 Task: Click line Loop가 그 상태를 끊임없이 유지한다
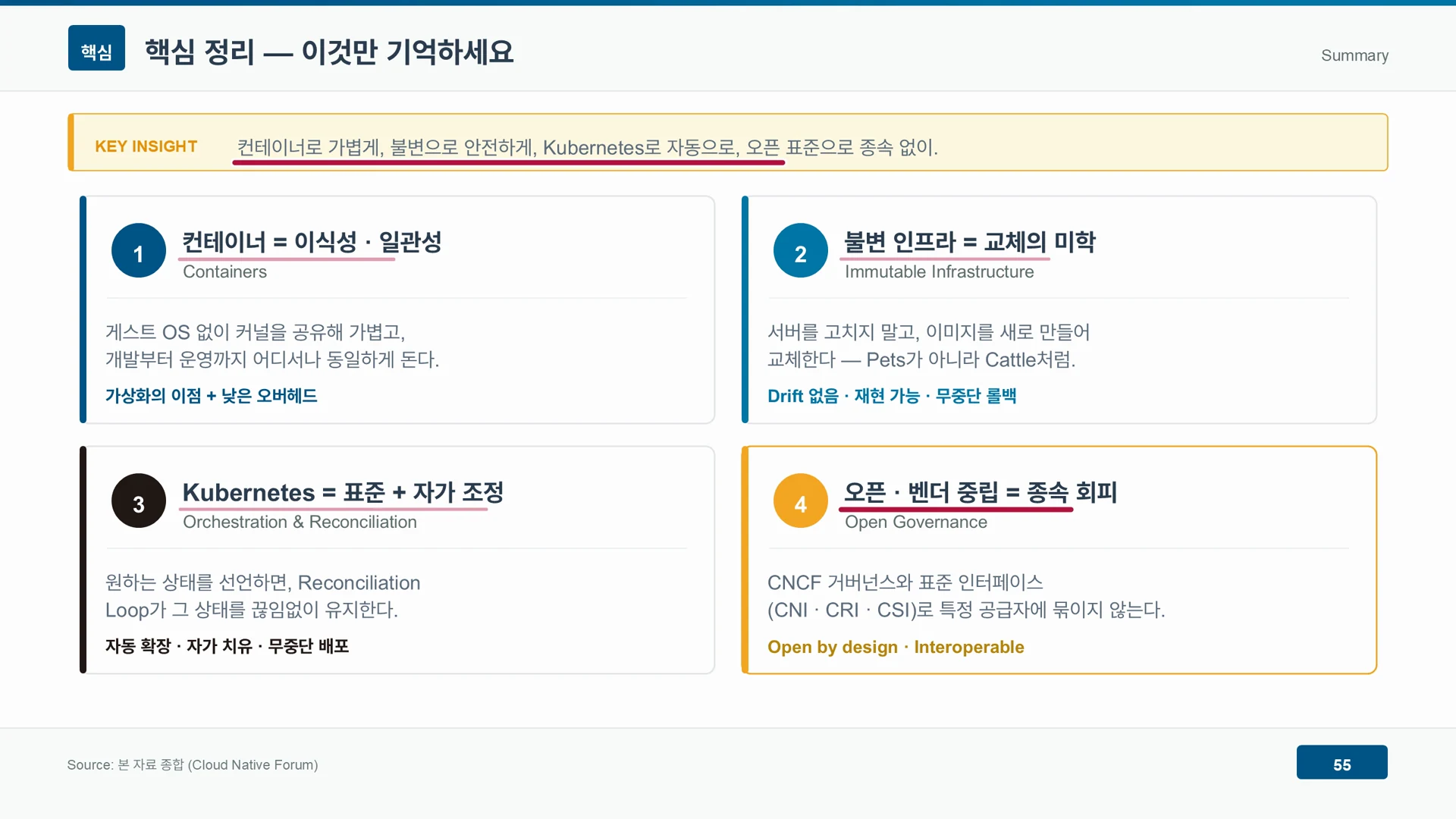(252, 610)
